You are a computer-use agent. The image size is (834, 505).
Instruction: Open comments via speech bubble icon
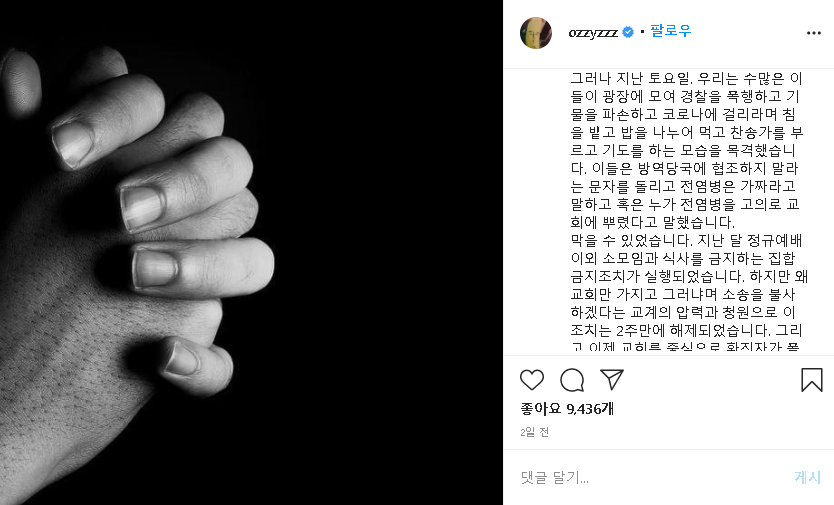pos(572,380)
